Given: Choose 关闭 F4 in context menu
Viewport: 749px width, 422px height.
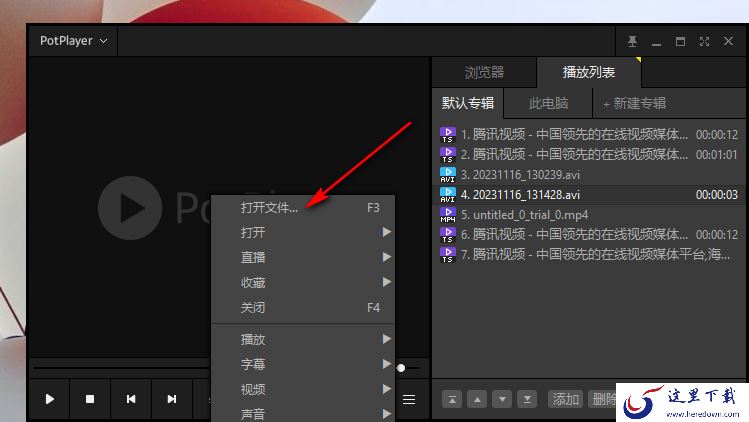Looking at the screenshot, I should (x=303, y=307).
